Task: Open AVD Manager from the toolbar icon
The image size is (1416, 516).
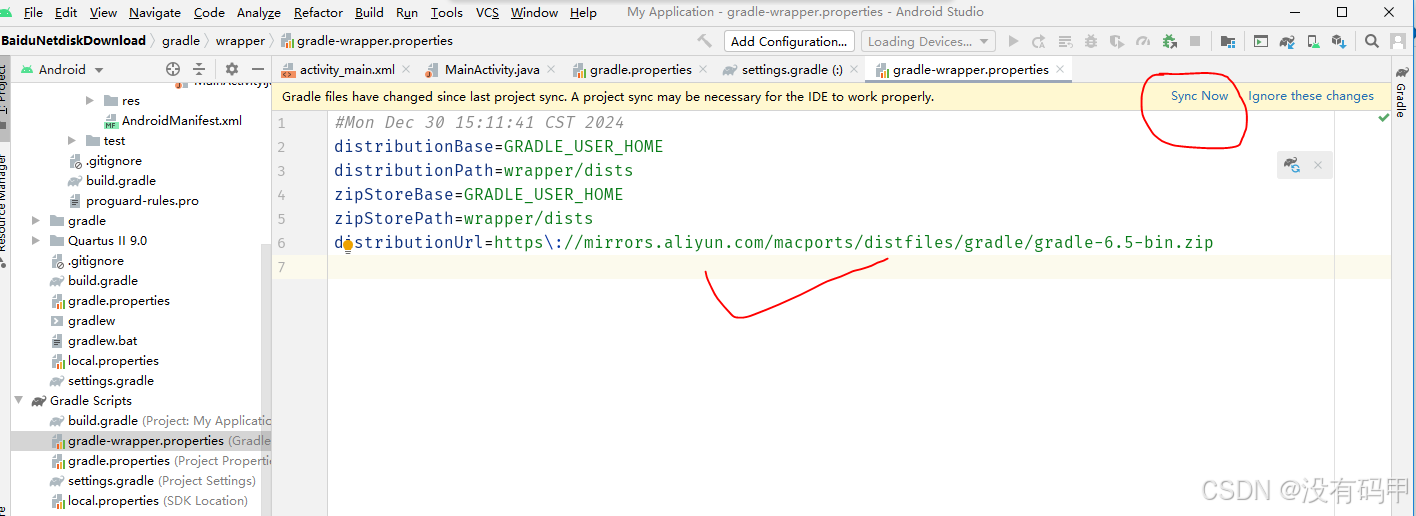Action: (x=1313, y=41)
